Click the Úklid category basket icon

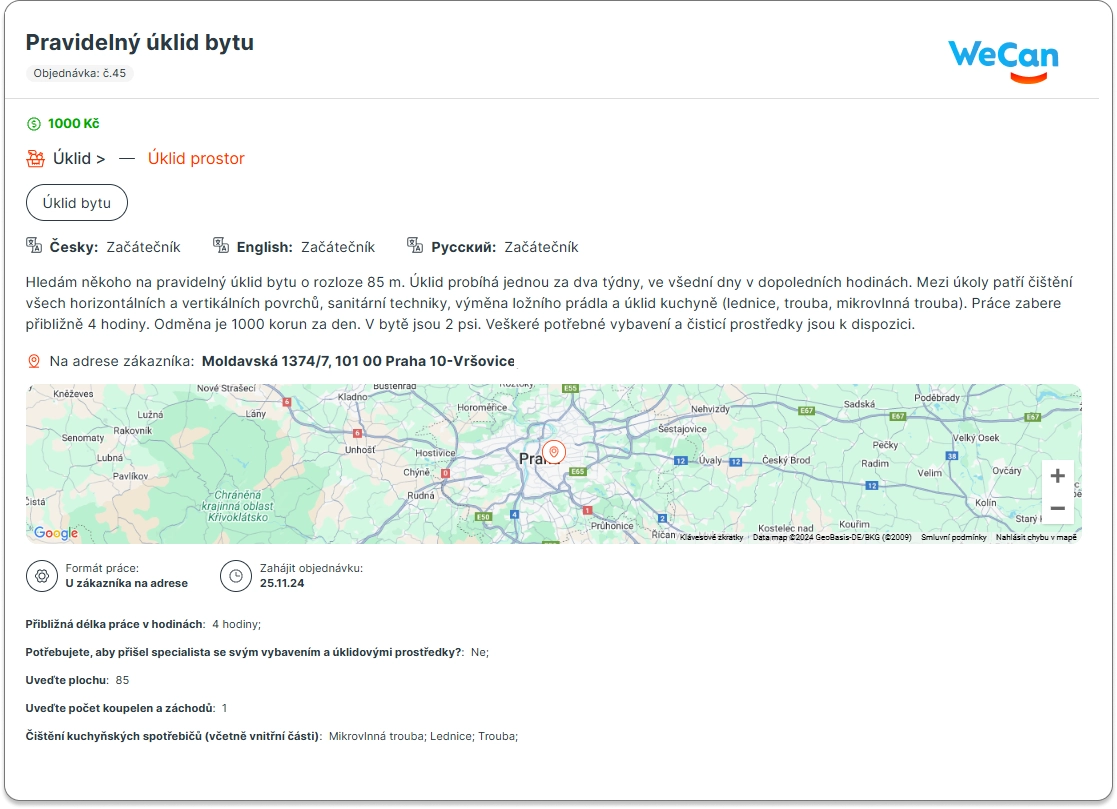[x=36, y=158]
